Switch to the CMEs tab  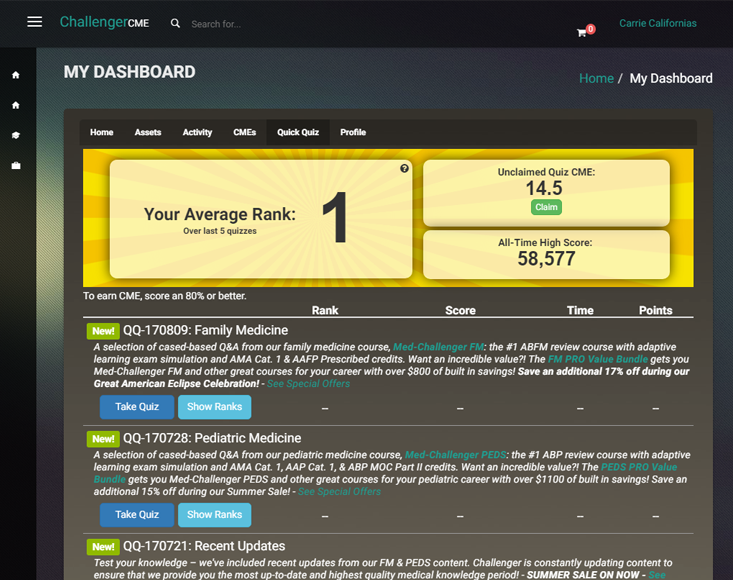[x=244, y=132]
